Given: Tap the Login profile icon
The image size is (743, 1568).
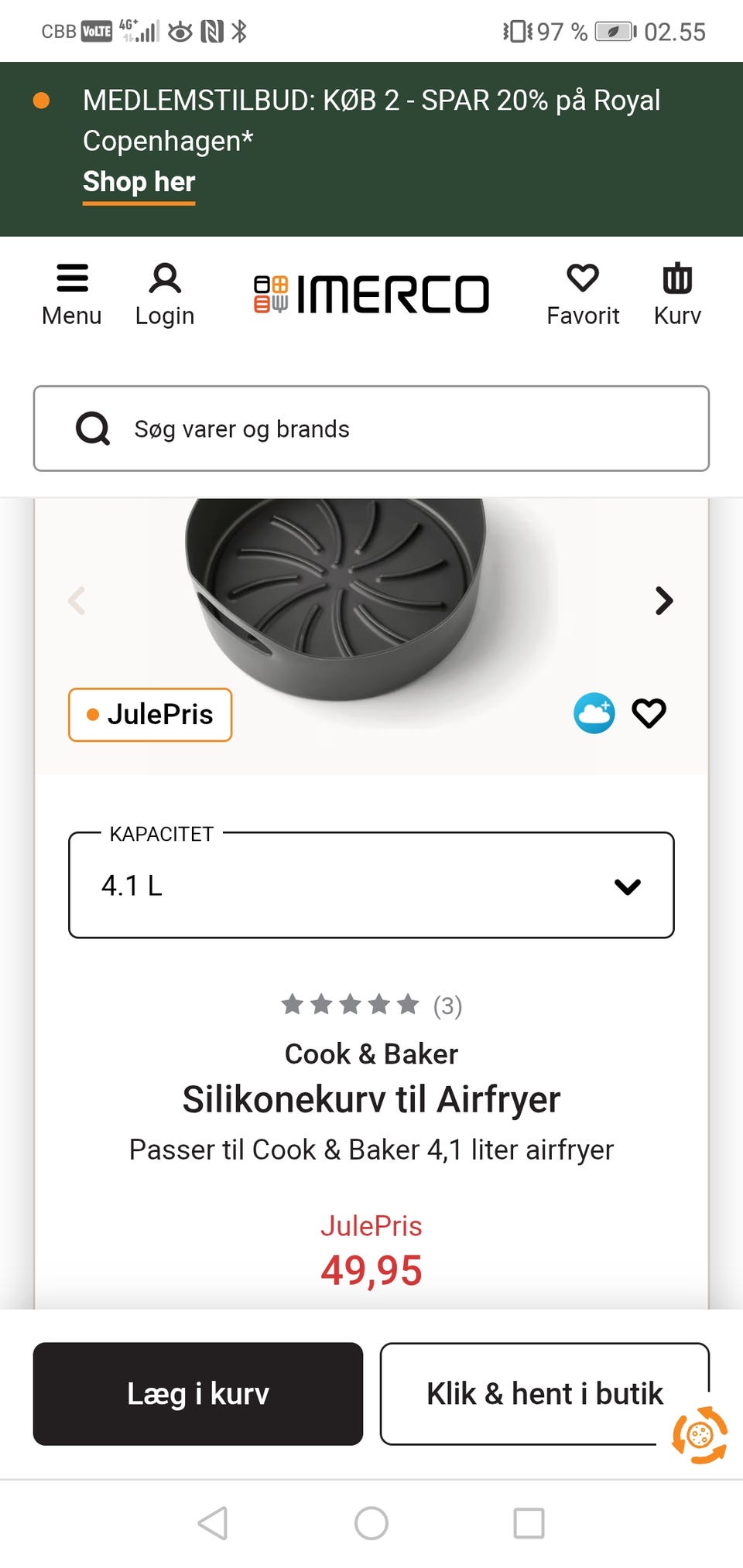Looking at the screenshot, I should coord(164,295).
